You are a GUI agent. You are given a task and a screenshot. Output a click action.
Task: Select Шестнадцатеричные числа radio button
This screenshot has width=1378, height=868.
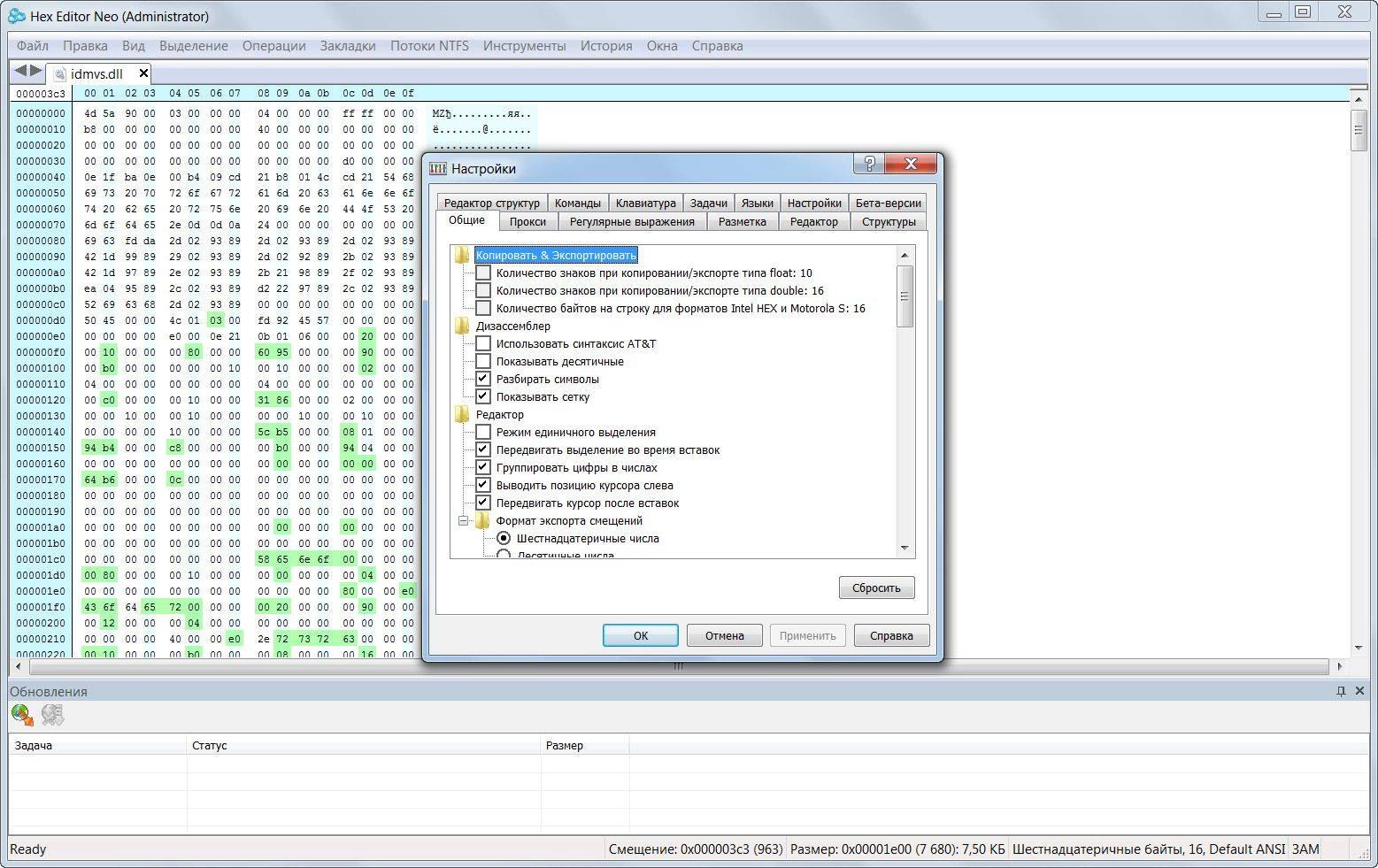504,538
